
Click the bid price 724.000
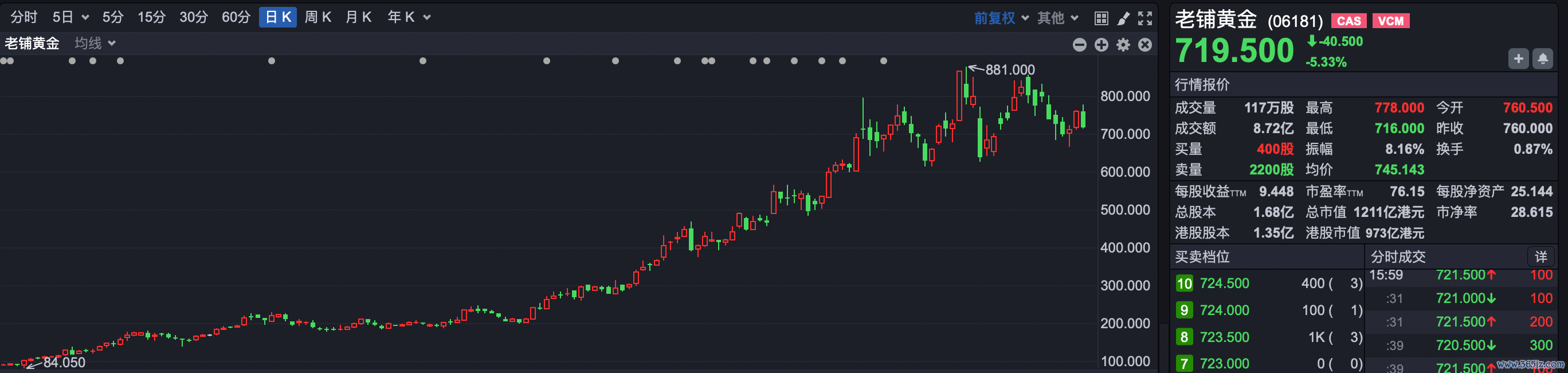[1224, 310]
